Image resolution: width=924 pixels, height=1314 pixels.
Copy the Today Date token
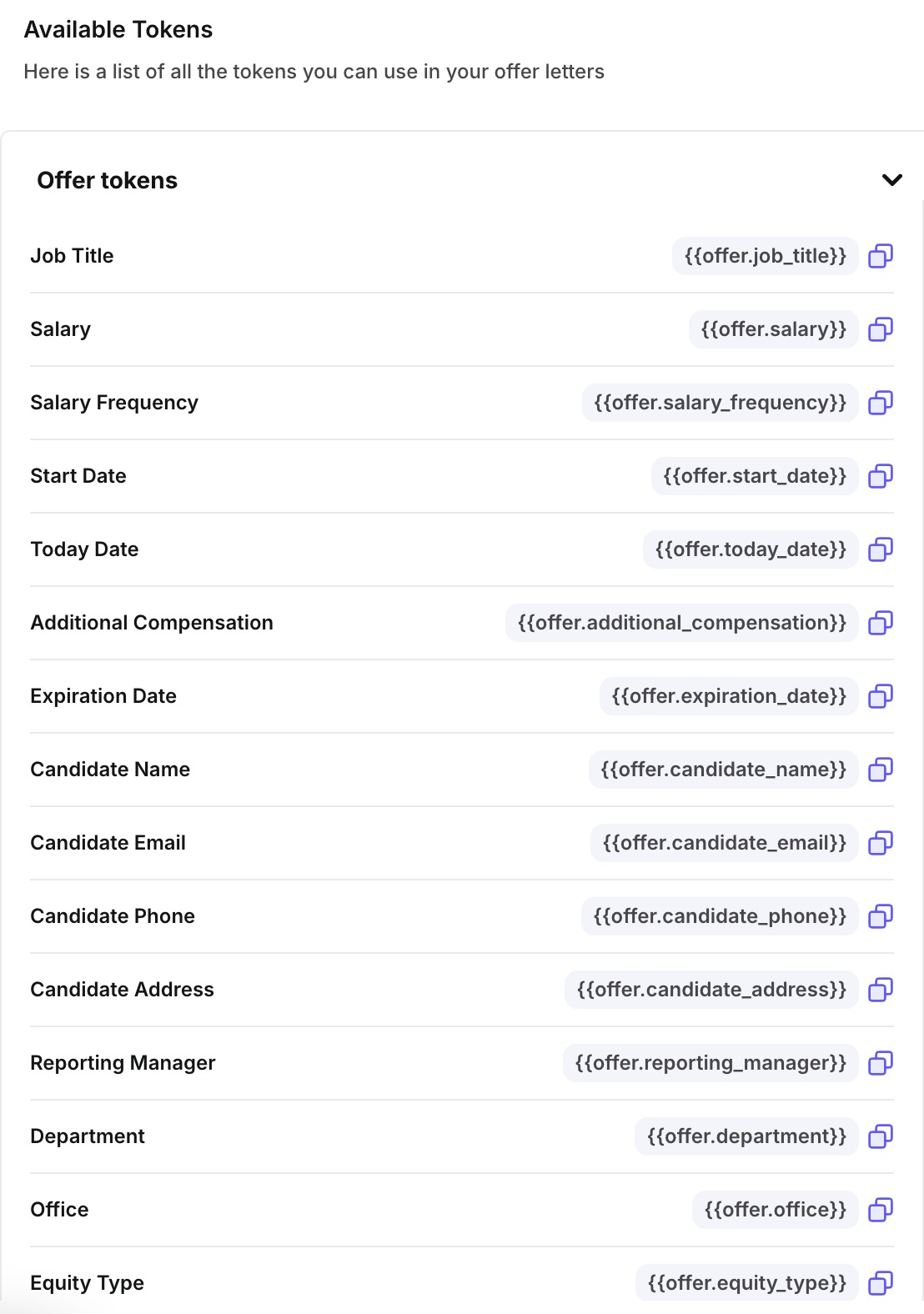[881, 549]
